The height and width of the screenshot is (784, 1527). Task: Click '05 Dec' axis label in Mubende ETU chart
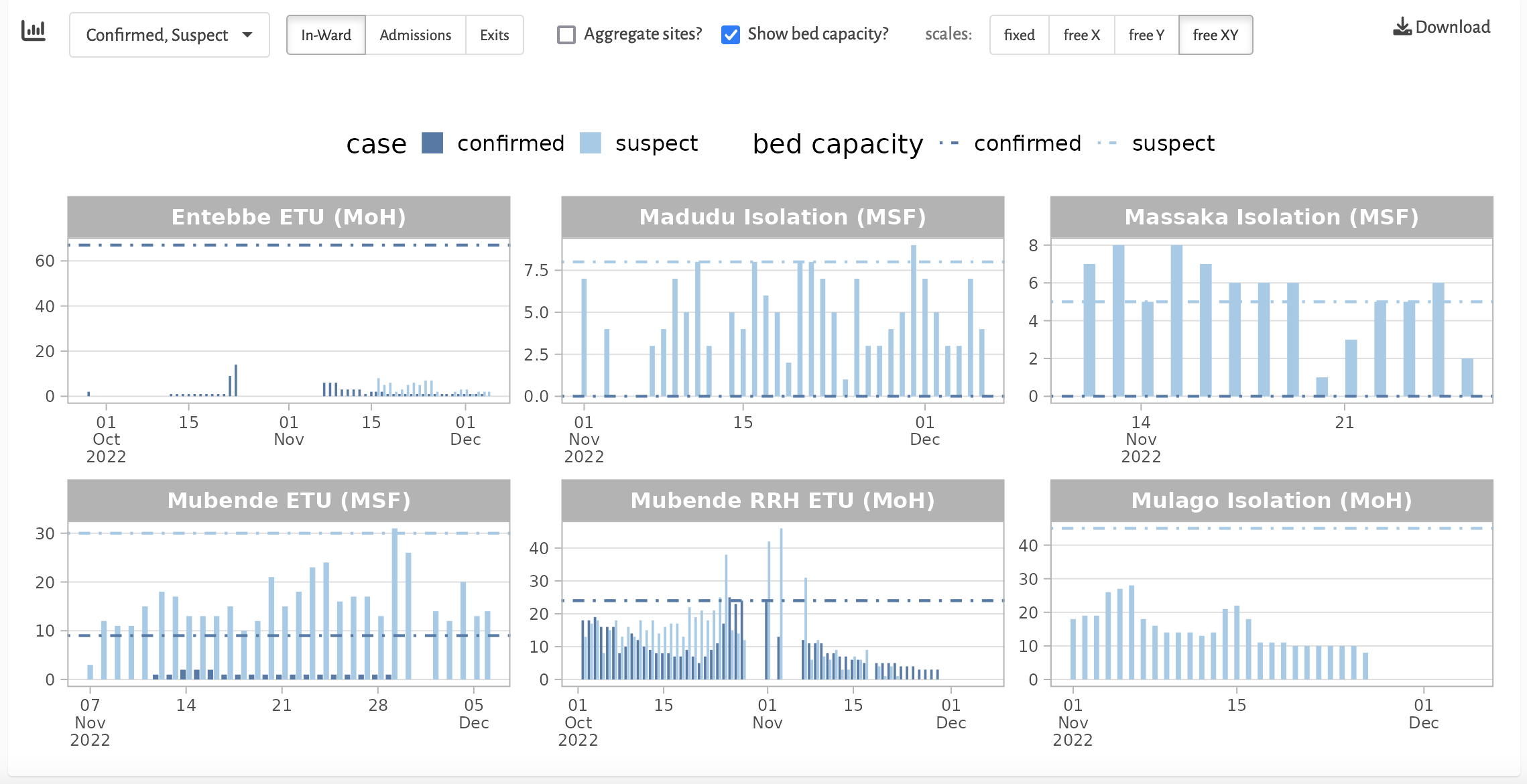pos(474,714)
